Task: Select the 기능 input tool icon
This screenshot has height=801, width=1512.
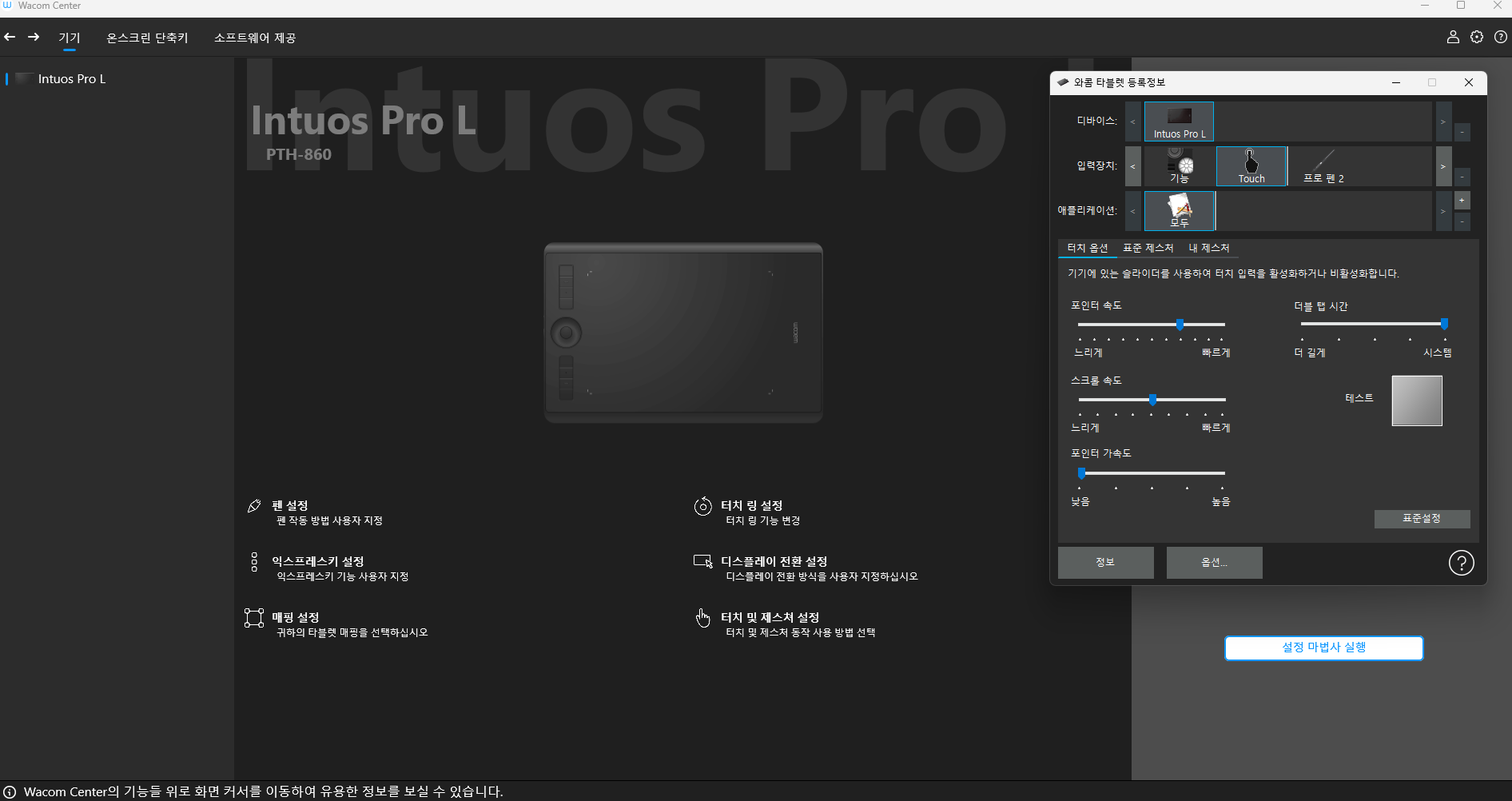Action: [x=1180, y=166]
